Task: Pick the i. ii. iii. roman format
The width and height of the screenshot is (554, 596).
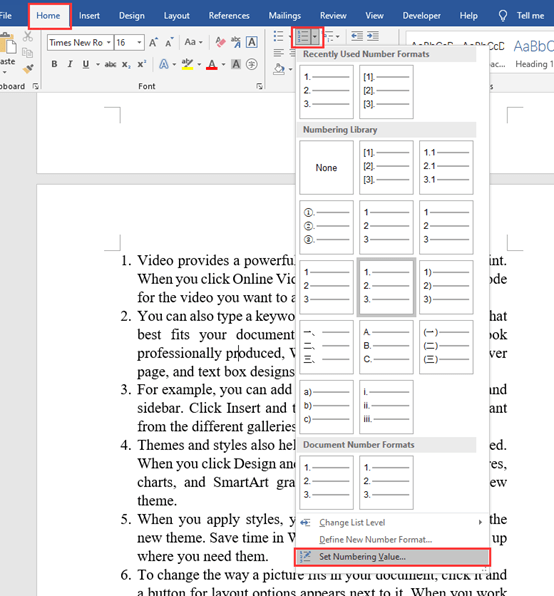Action: [x=386, y=407]
